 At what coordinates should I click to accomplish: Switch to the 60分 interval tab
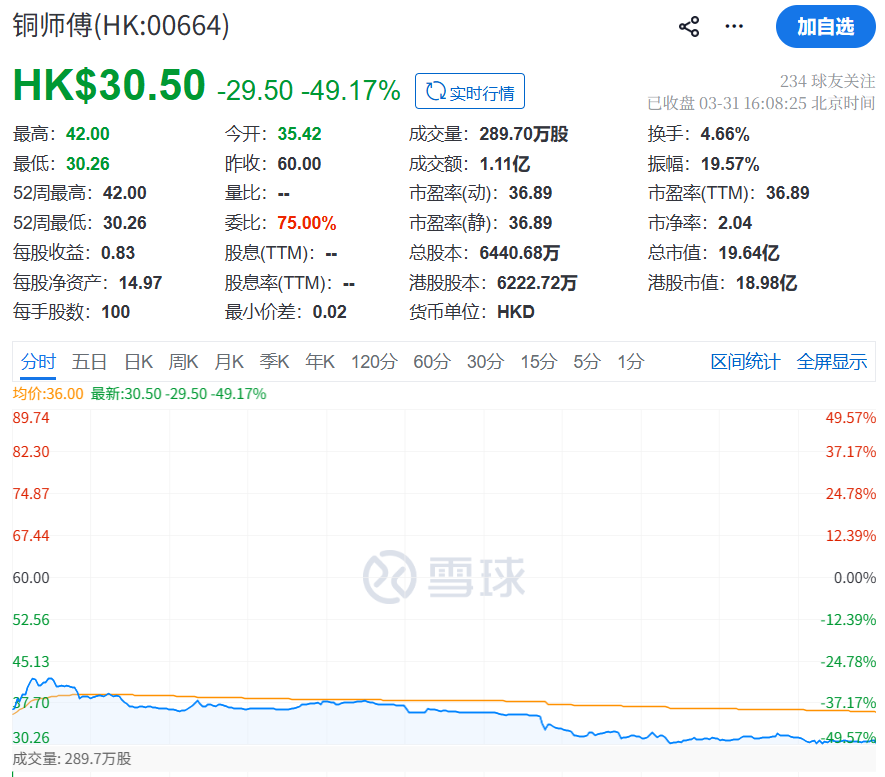pos(431,362)
